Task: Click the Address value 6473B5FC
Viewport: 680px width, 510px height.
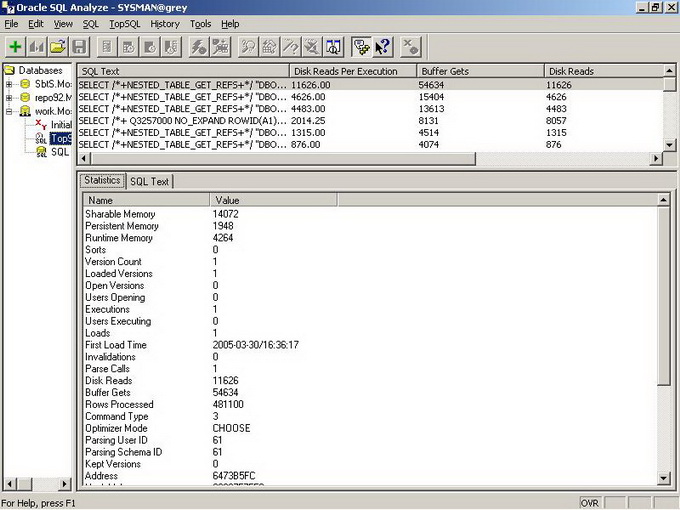Action: (x=234, y=476)
